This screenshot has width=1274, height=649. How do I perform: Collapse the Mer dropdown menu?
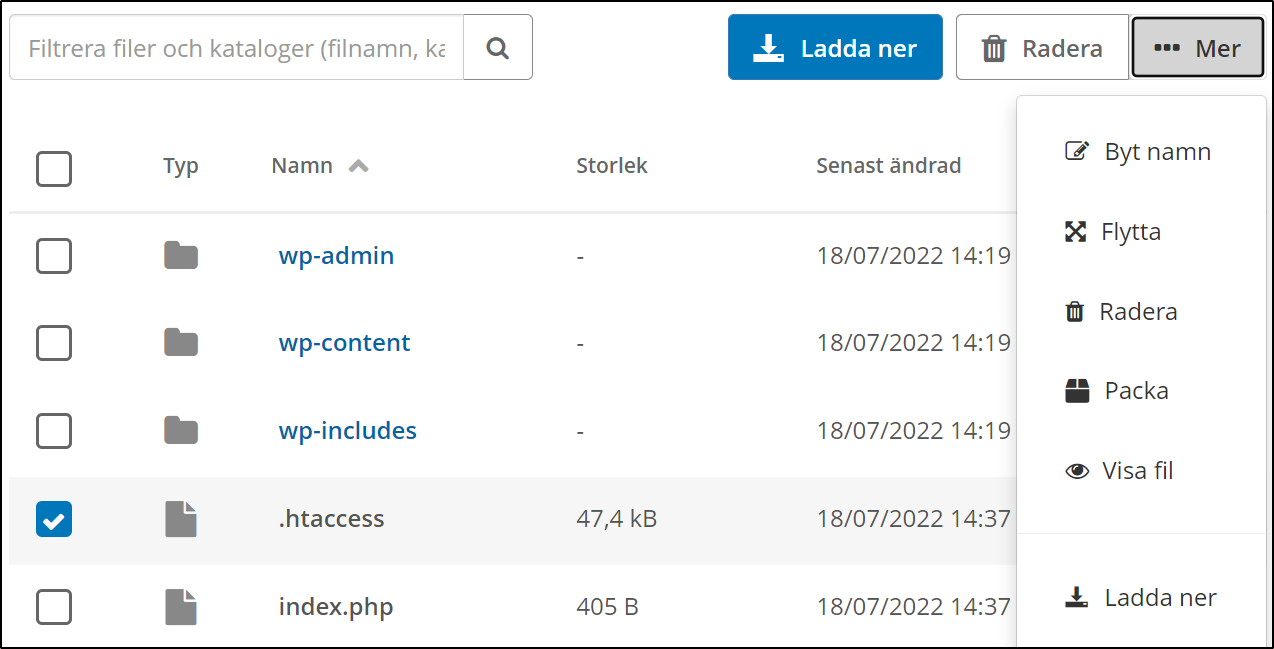click(1197, 46)
